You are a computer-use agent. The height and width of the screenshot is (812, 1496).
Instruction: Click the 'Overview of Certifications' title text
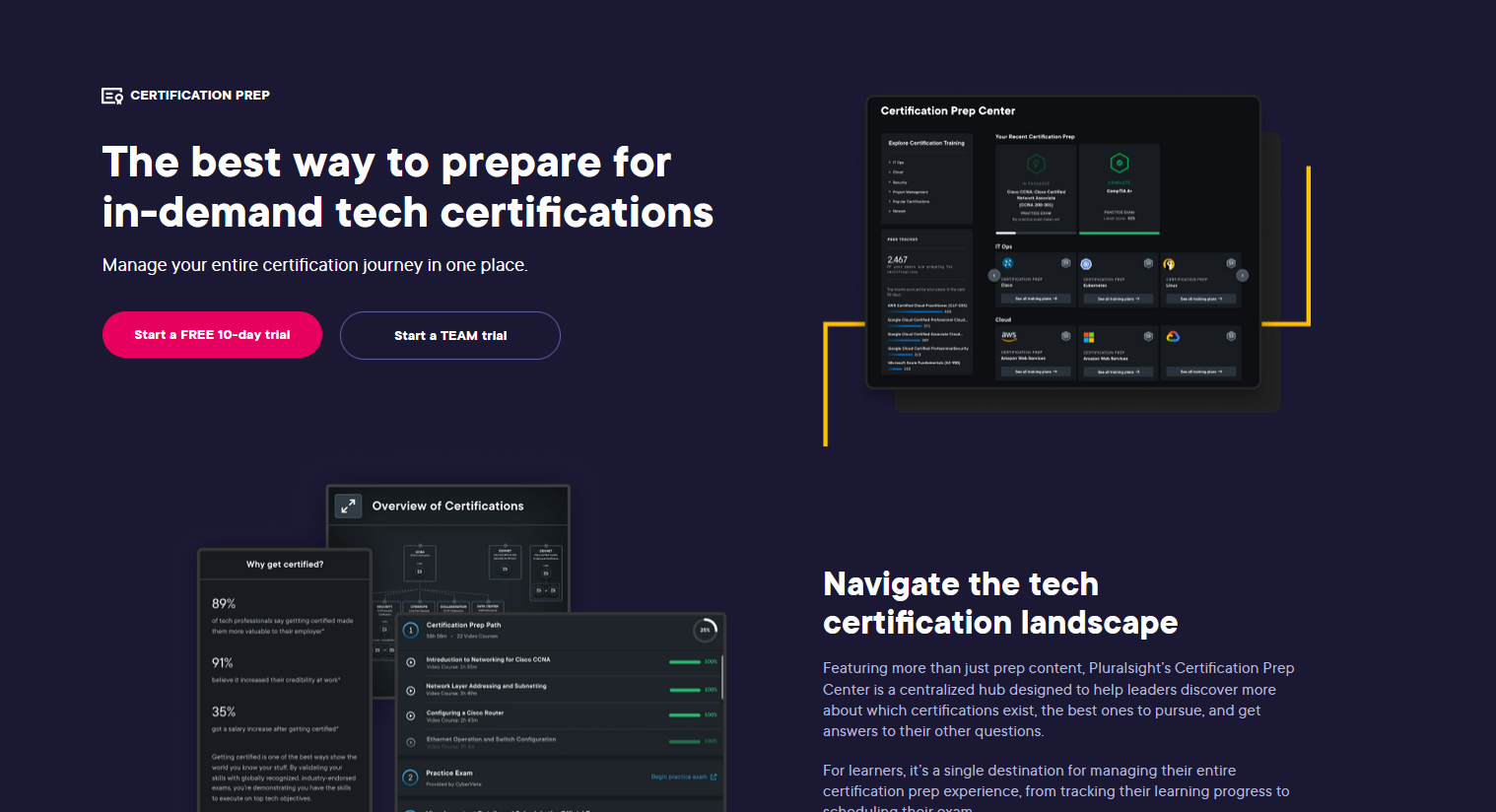pos(448,507)
